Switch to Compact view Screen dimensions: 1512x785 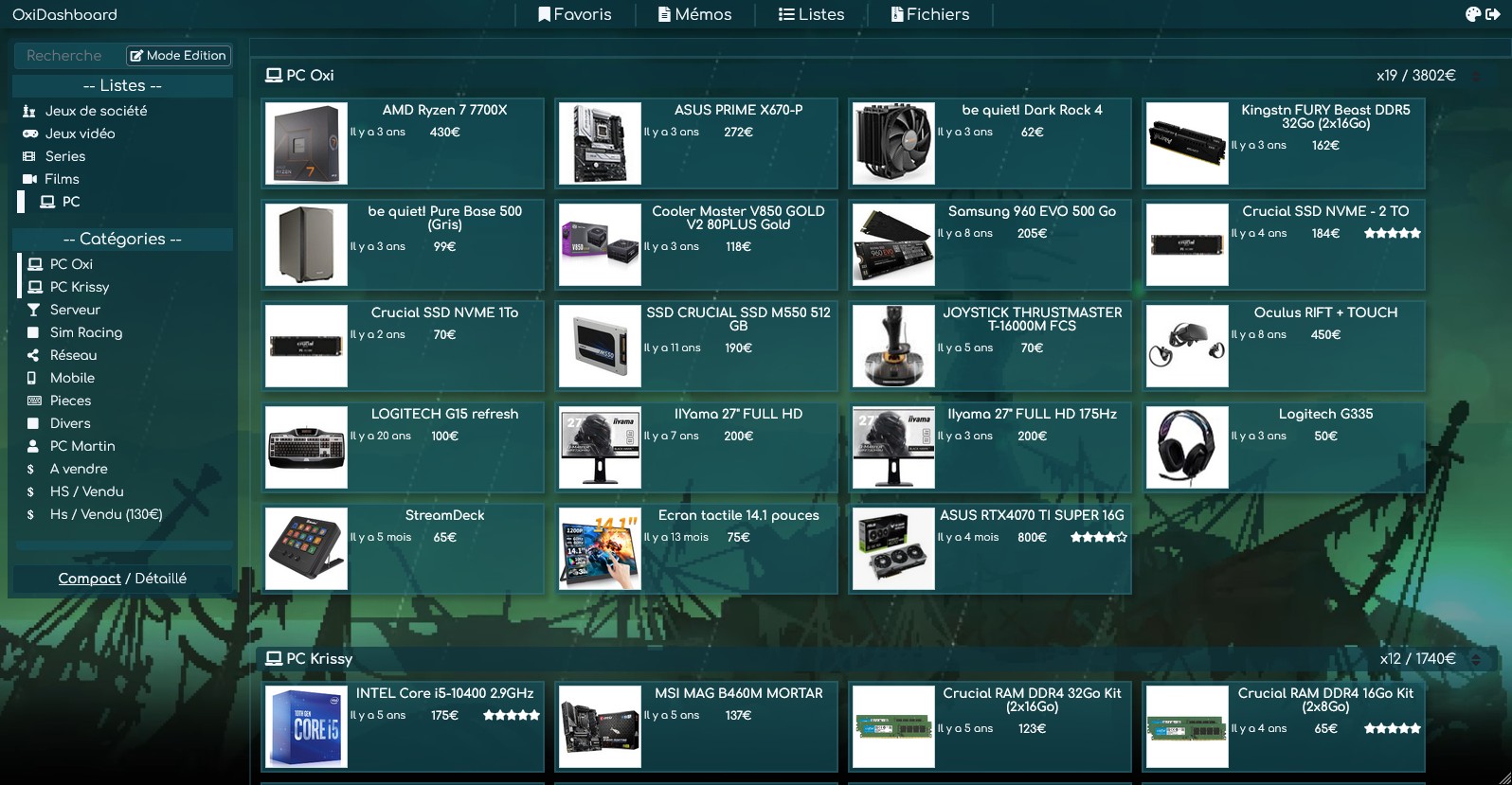click(x=89, y=579)
